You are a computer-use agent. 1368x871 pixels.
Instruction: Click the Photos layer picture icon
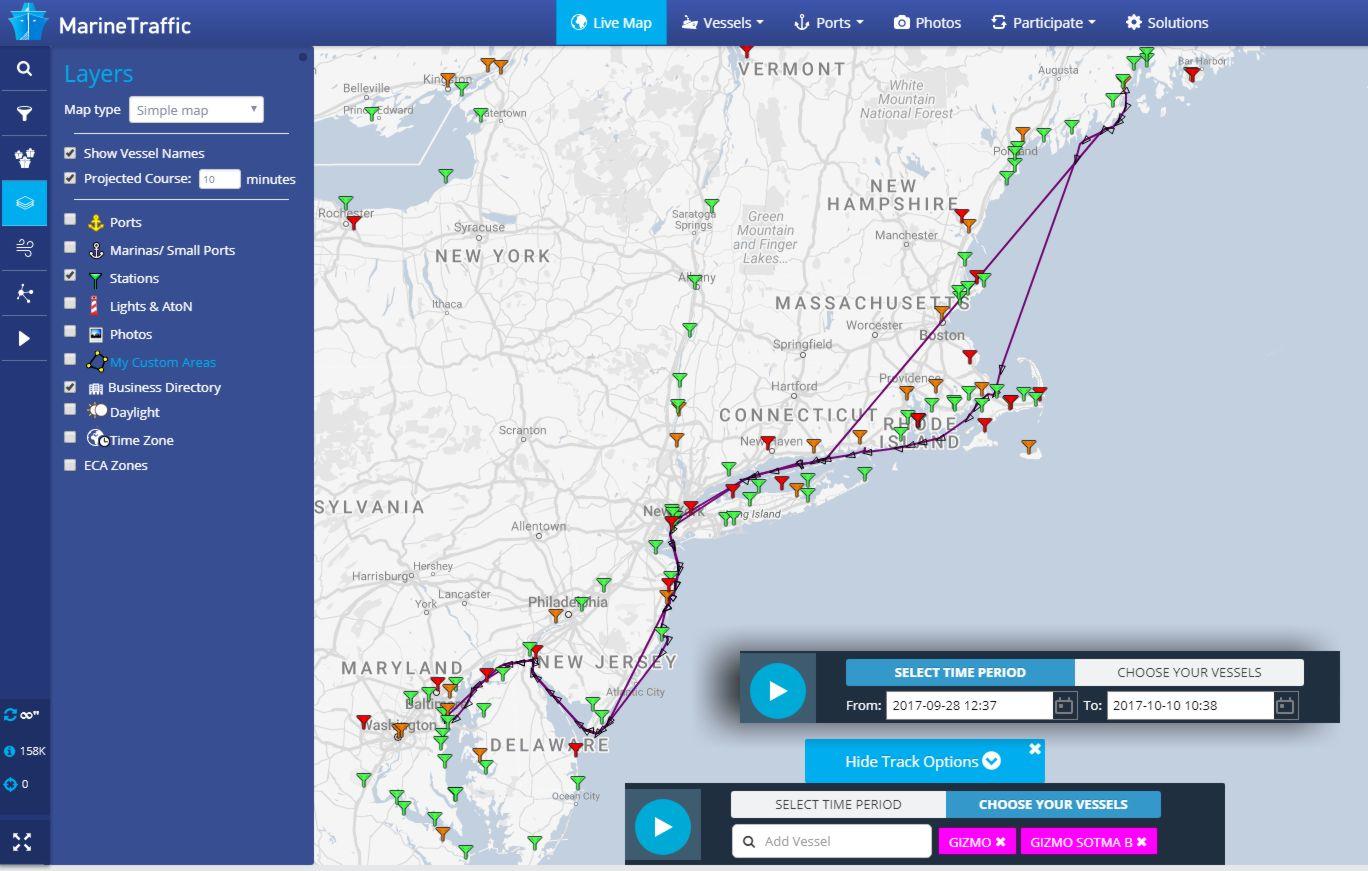click(x=96, y=334)
